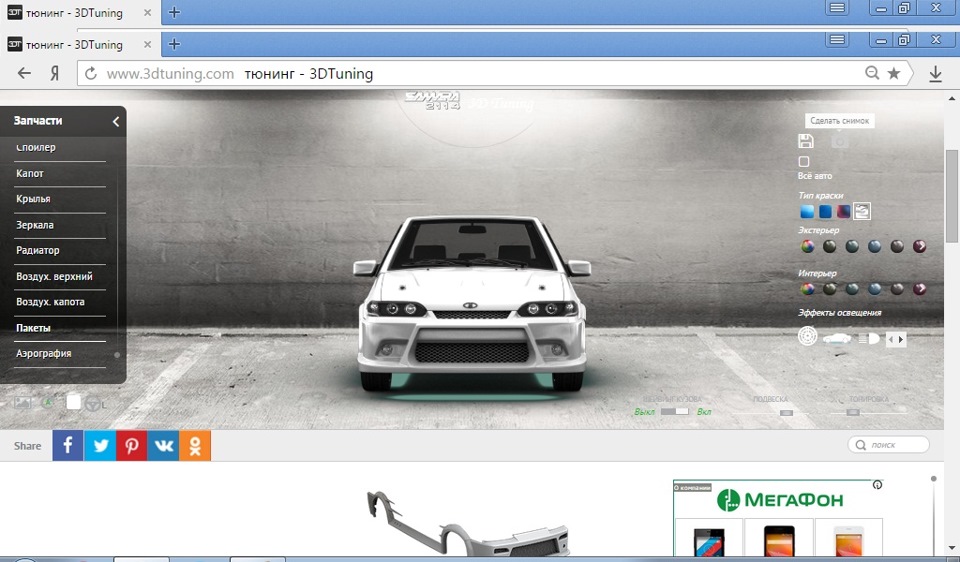Toggle the Шейвинг кузова Выкл/Вкл switch
This screenshot has width=960, height=562.
(675, 411)
